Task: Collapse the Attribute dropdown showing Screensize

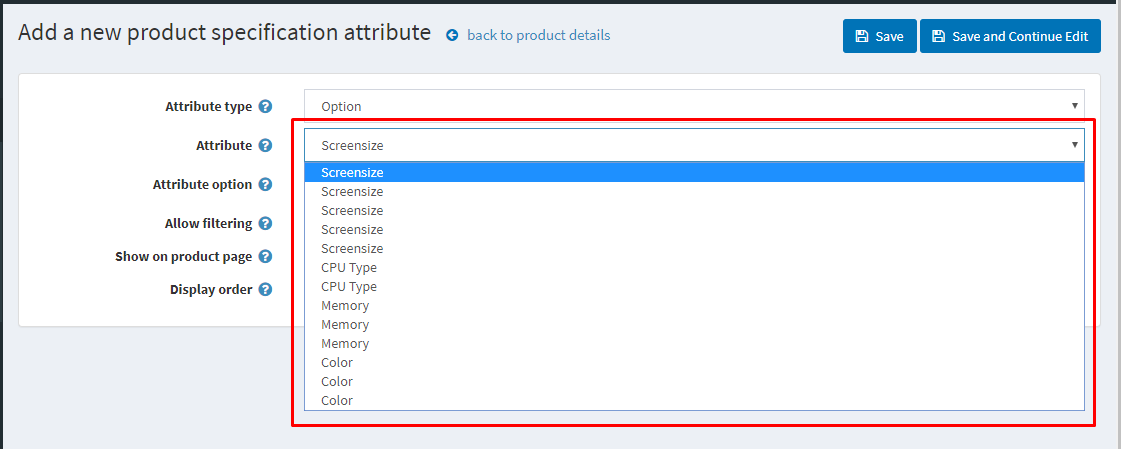Action: point(694,145)
